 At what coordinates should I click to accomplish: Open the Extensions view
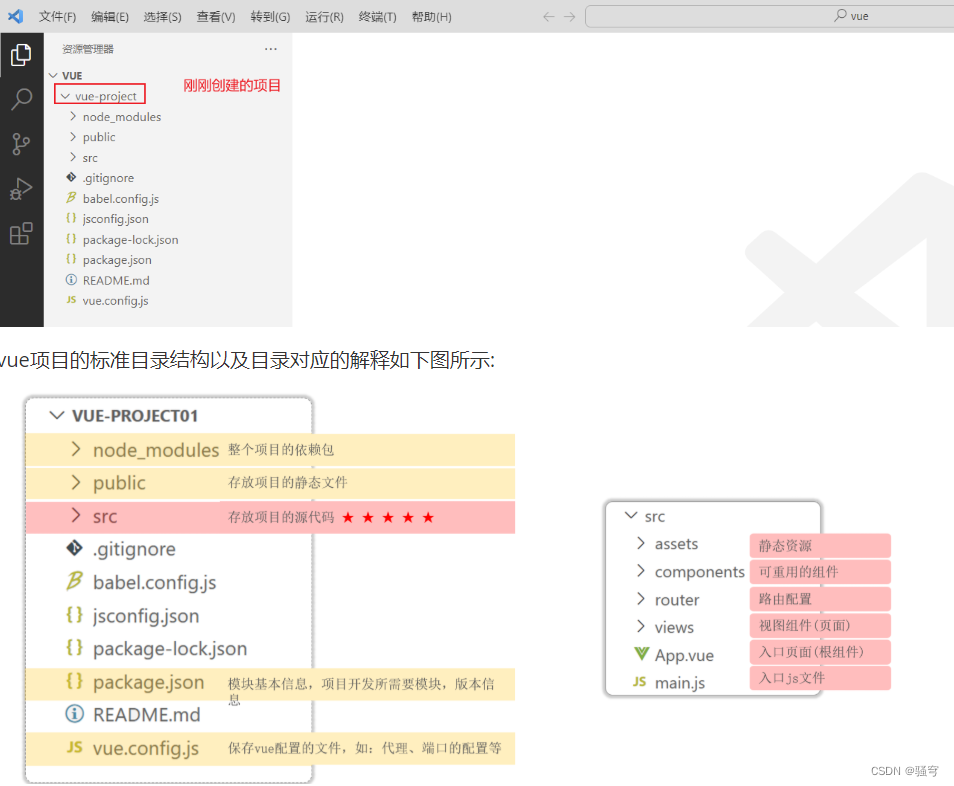point(21,233)
